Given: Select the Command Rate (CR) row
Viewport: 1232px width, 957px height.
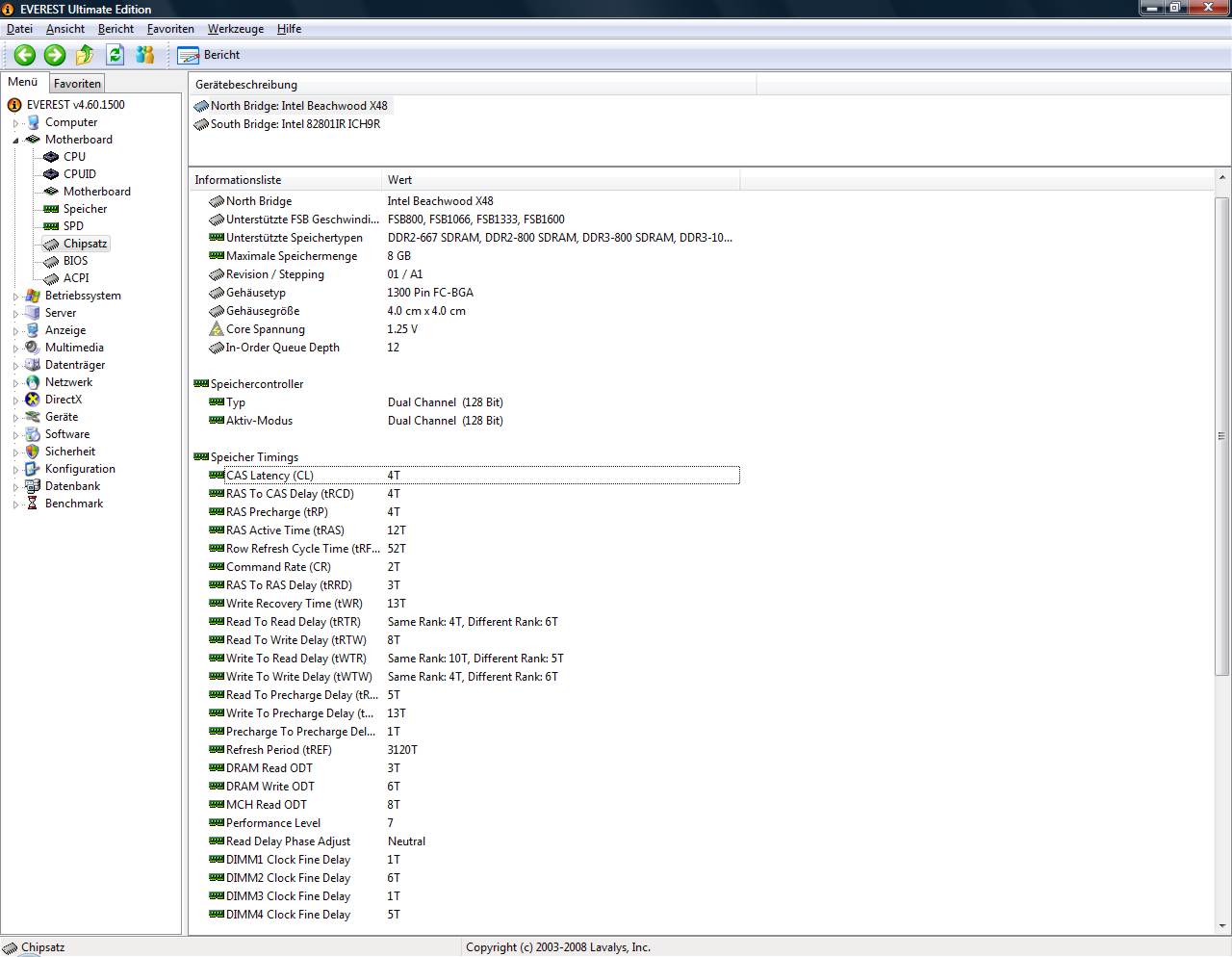Looking at the screenshot, I should coord(474,567).
